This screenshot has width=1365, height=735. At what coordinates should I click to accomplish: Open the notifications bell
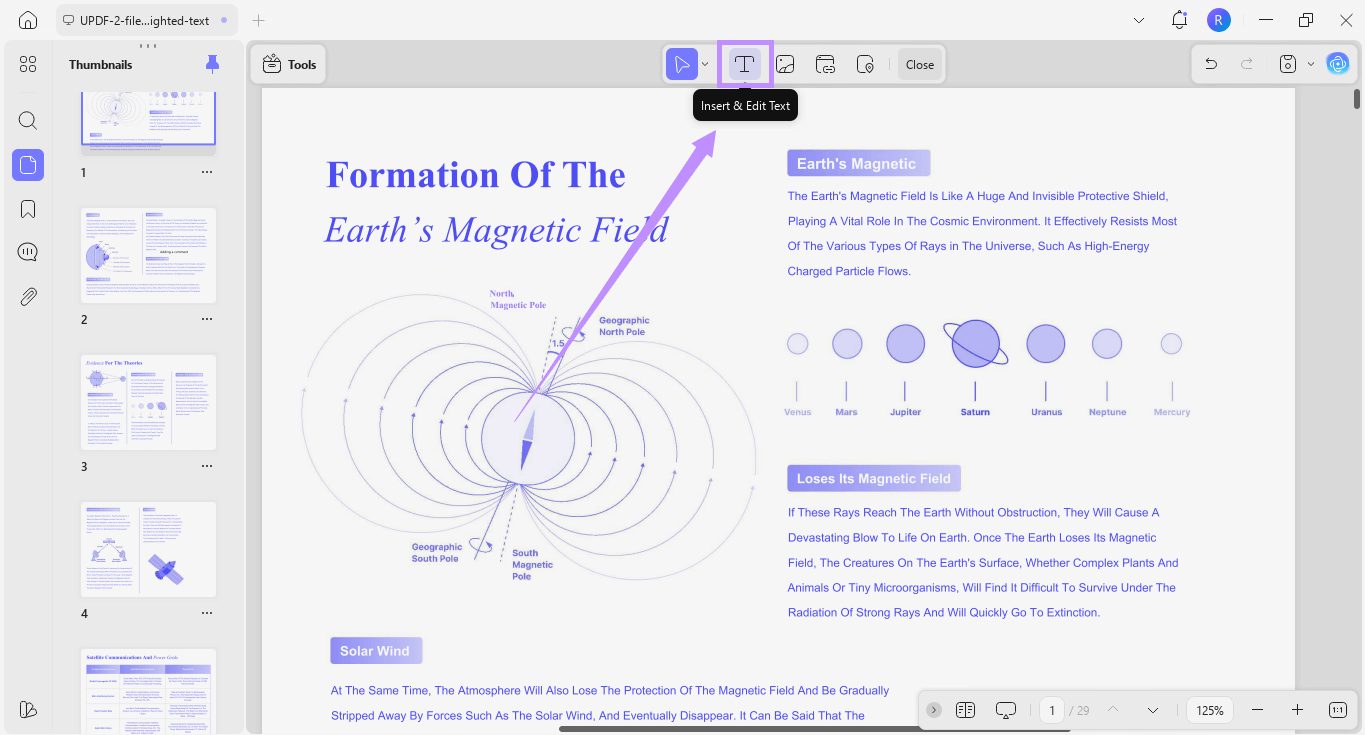coord(1179,20)
